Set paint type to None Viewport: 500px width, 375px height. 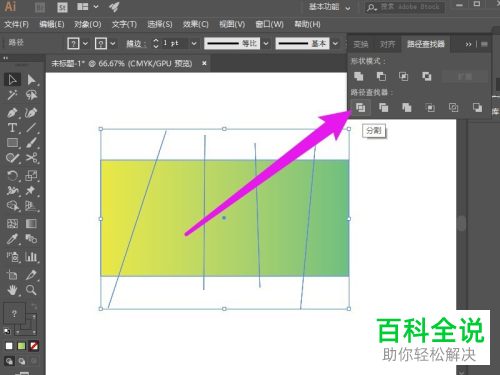click(x=34, y=346)
